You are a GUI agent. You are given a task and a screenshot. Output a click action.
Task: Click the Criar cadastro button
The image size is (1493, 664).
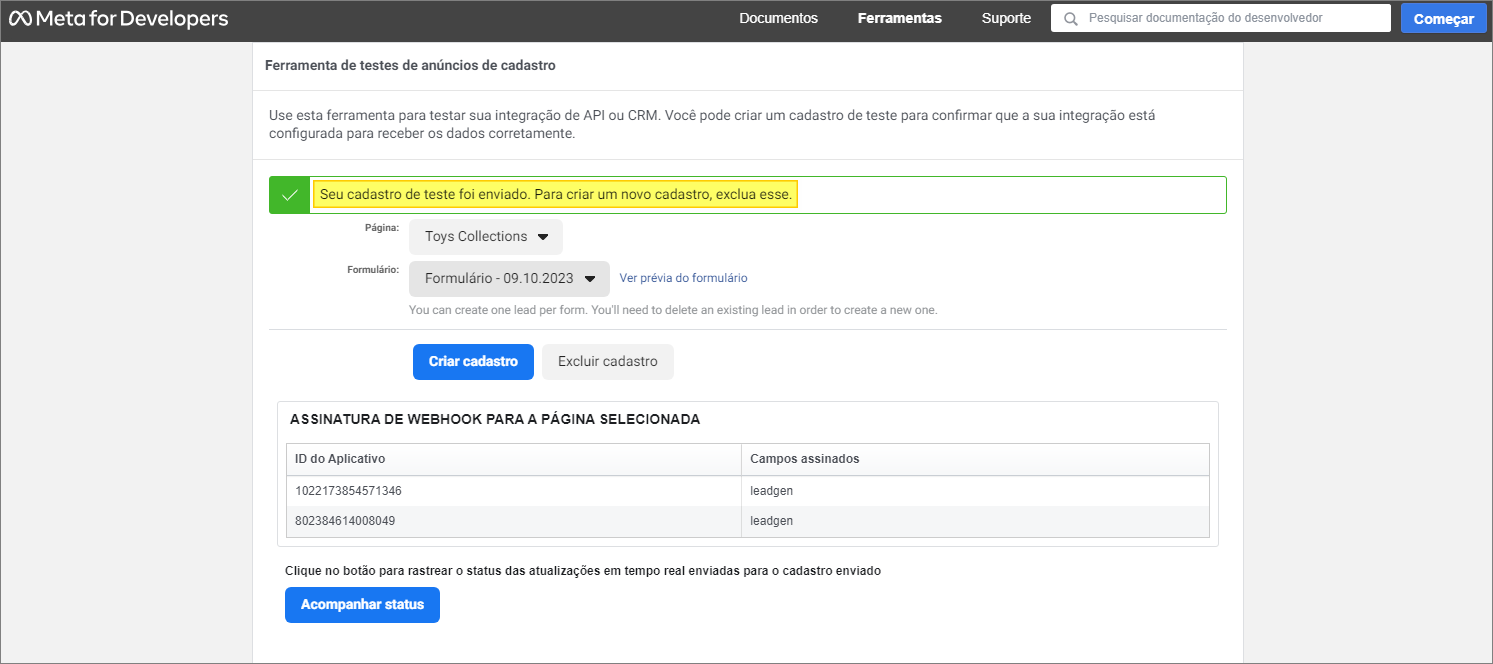(473, 362)
